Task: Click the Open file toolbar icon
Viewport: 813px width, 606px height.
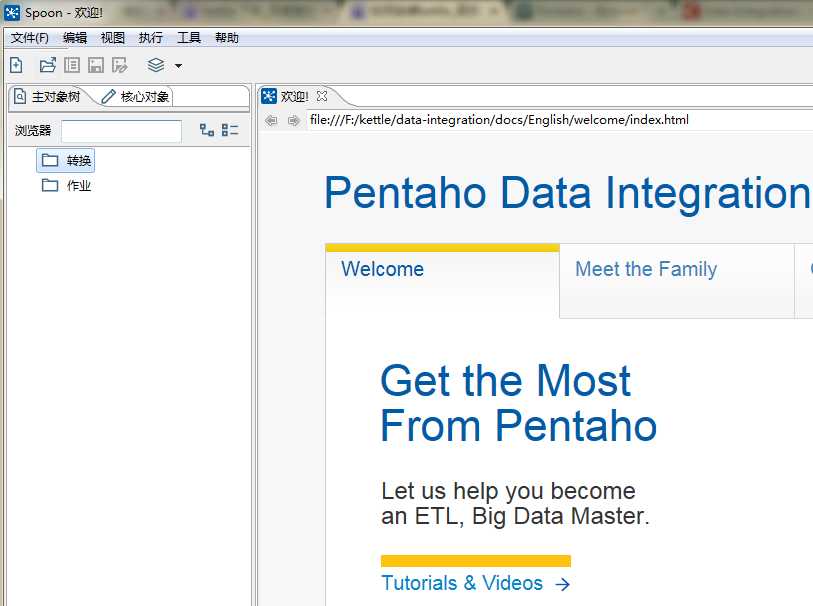Action: pos(47,65)
